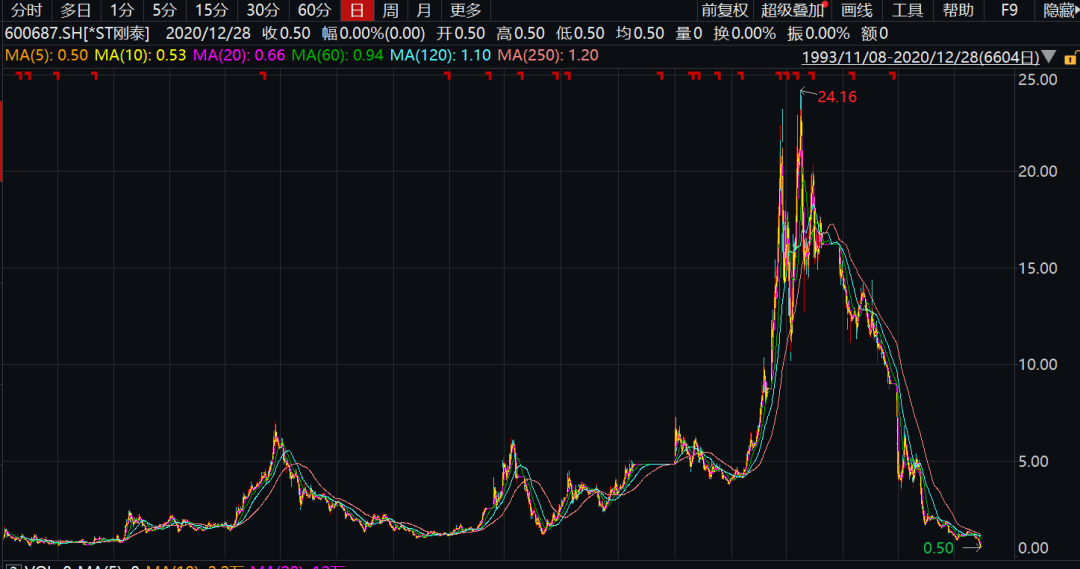Open the 前复权 price adjustment option
The image size is (1080, 569).
coord(725,10)
